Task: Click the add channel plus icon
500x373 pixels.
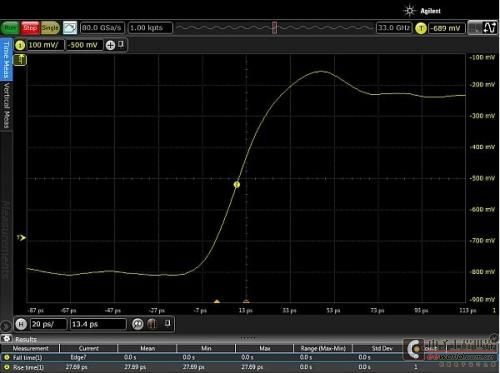Action: [110, 45]
